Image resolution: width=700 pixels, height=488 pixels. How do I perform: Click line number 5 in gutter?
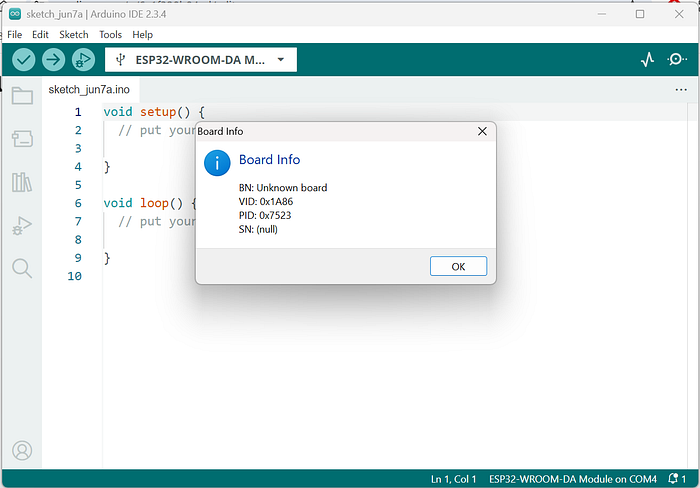(78, 184)
